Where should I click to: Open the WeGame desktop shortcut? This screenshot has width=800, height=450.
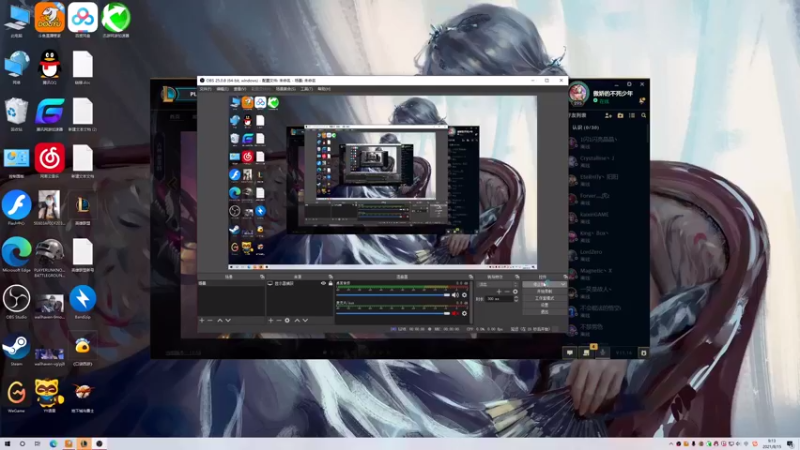(x=16, y=395)
